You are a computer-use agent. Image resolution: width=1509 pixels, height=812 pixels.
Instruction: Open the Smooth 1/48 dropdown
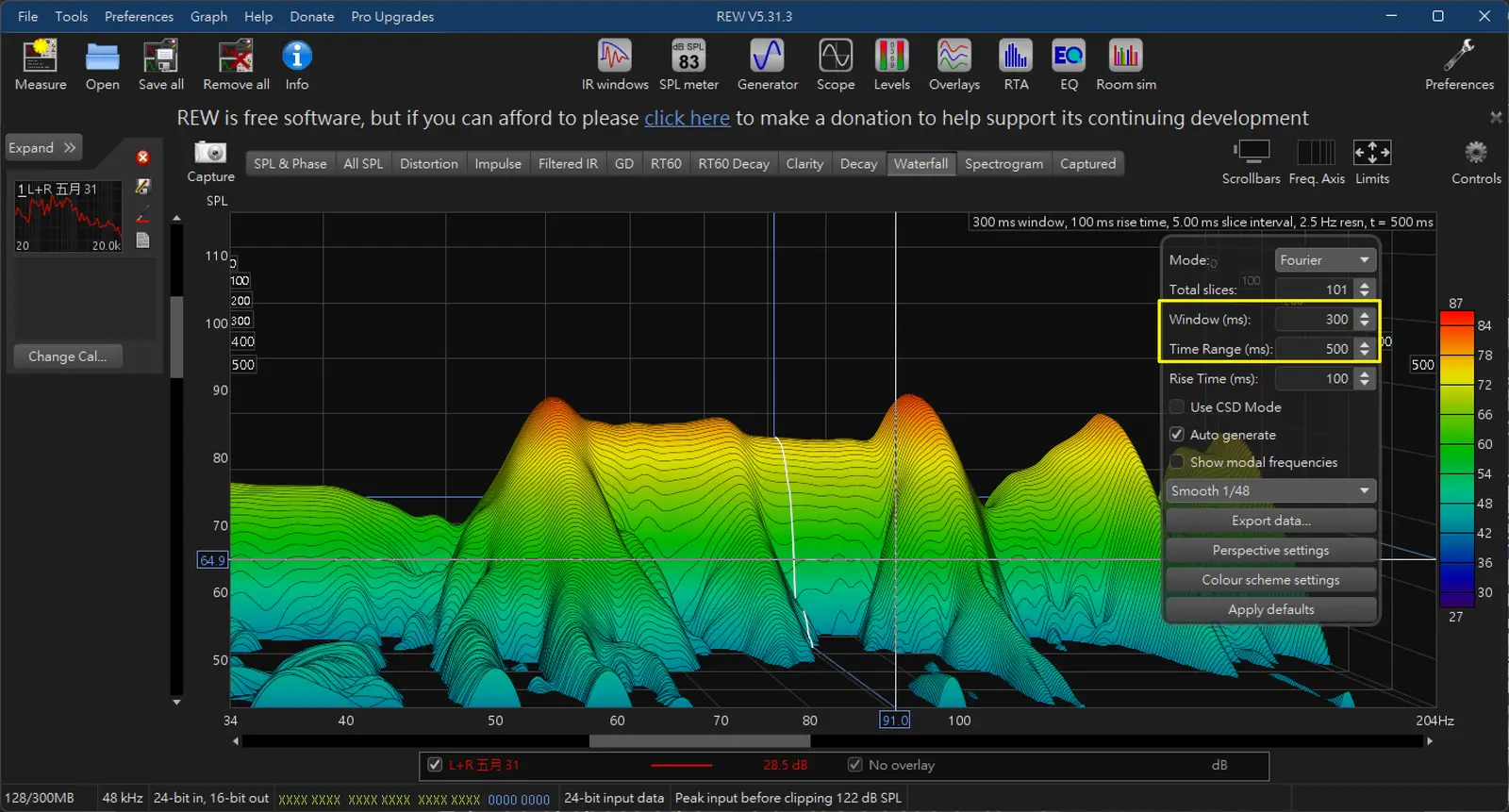(x=1270, y=491)
